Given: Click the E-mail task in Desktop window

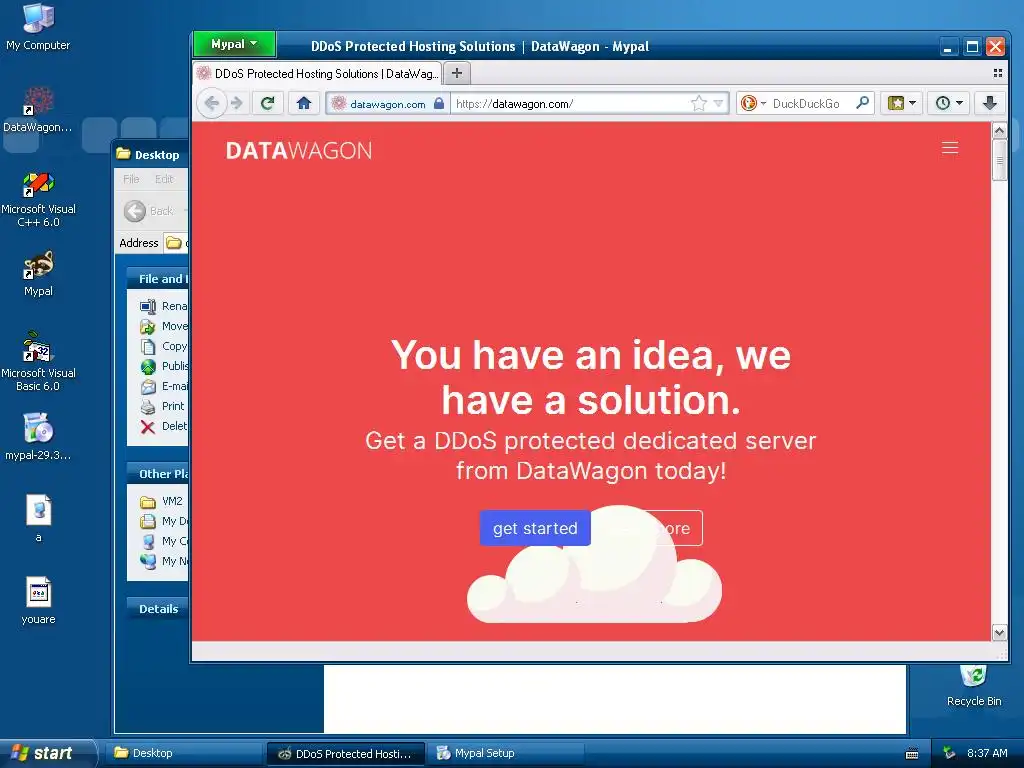Looking at the screenshot, I should [163, 386].
